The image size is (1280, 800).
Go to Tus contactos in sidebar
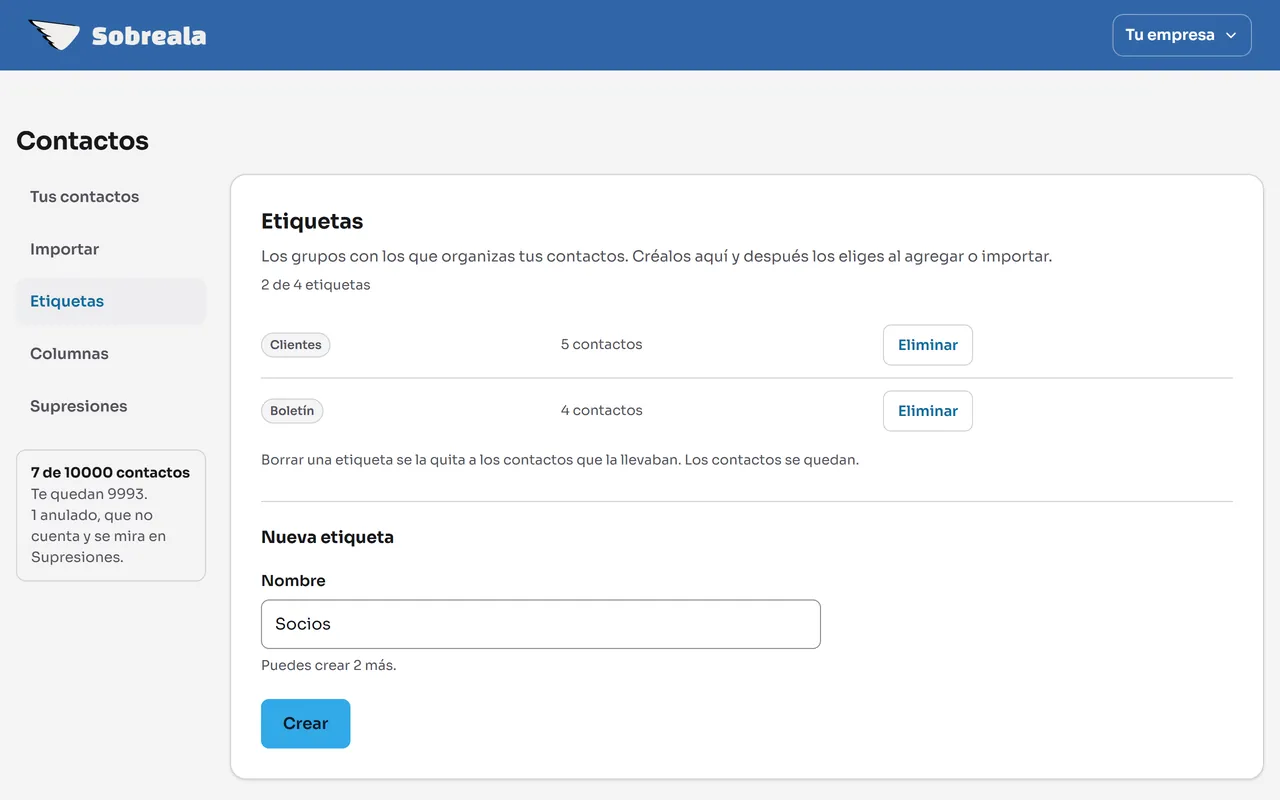[x=110, y=197]
